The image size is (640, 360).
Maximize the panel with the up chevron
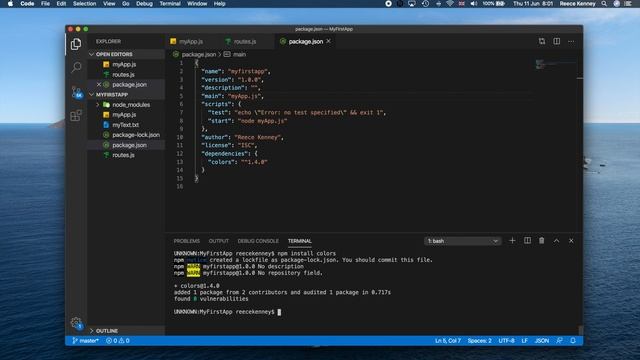pyautogui.click(x=556, y=241)
